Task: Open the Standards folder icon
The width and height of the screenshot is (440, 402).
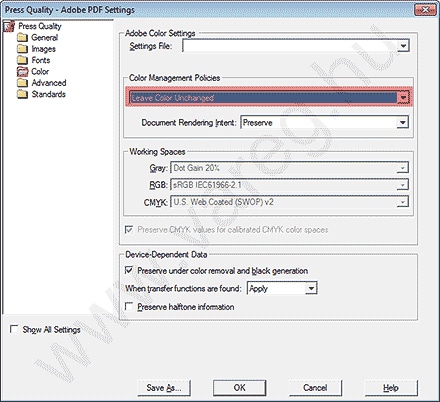Action: 22,94
